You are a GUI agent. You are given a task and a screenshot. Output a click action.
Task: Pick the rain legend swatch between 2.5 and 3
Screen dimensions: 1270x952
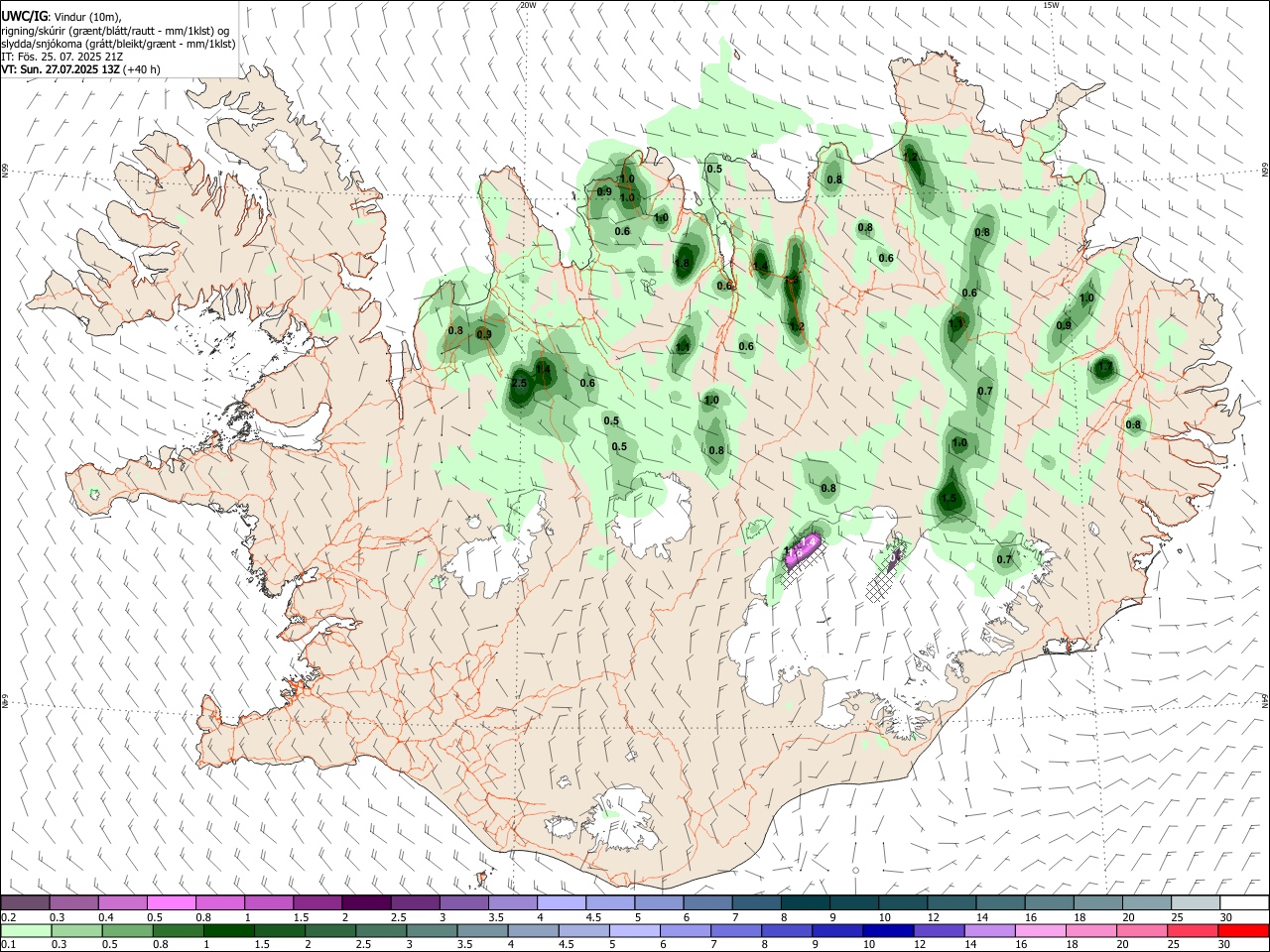click(382, 930)
